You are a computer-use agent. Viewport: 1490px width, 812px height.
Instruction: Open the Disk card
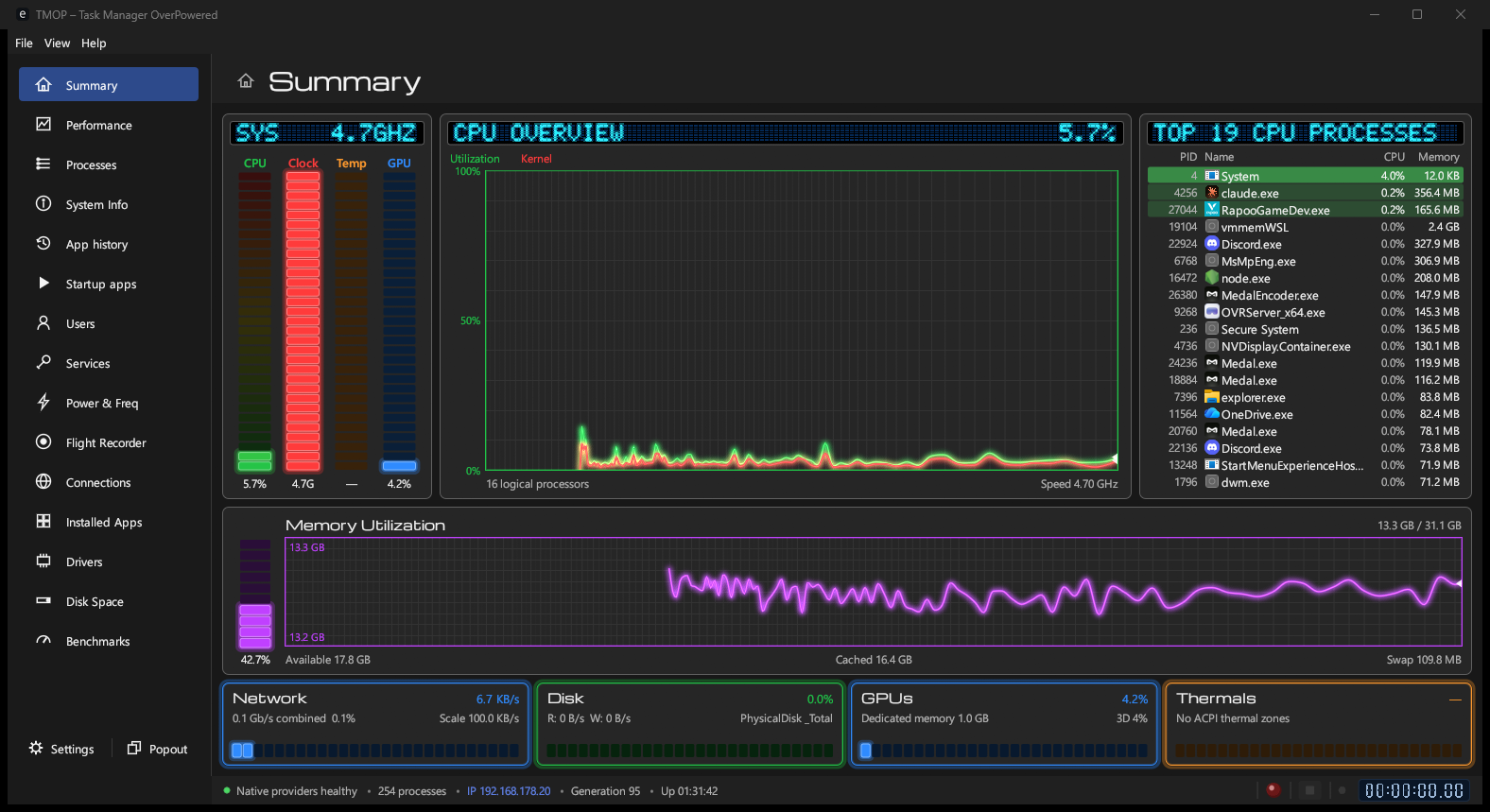(x=690, y=724)
